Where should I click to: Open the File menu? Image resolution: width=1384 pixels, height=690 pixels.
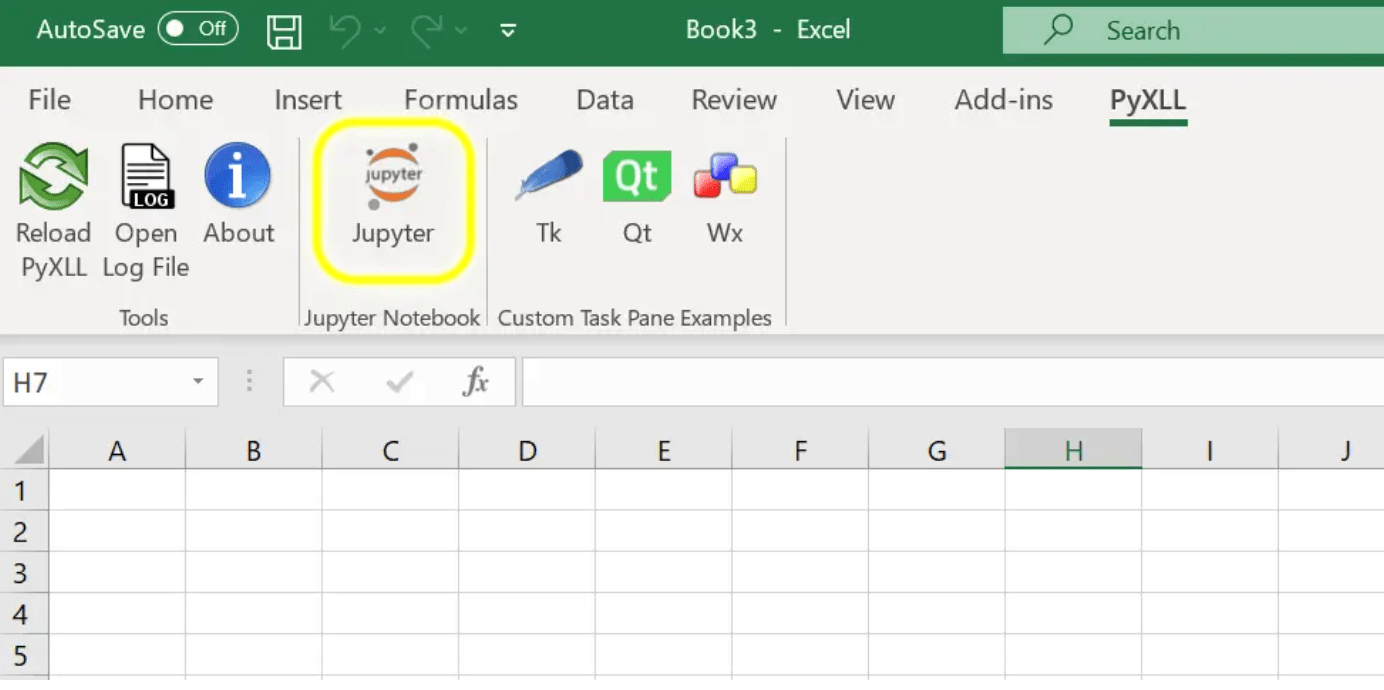tap(48, 100)
